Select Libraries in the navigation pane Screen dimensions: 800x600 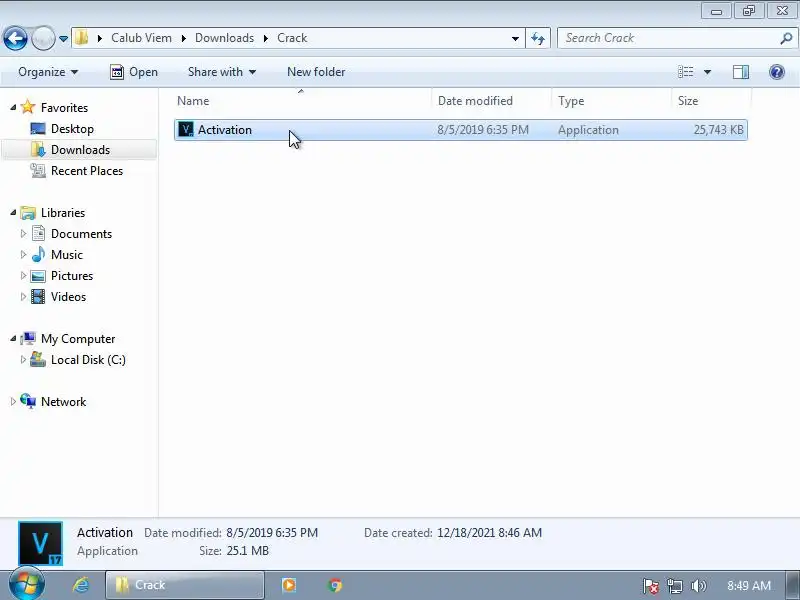(63, 213)
